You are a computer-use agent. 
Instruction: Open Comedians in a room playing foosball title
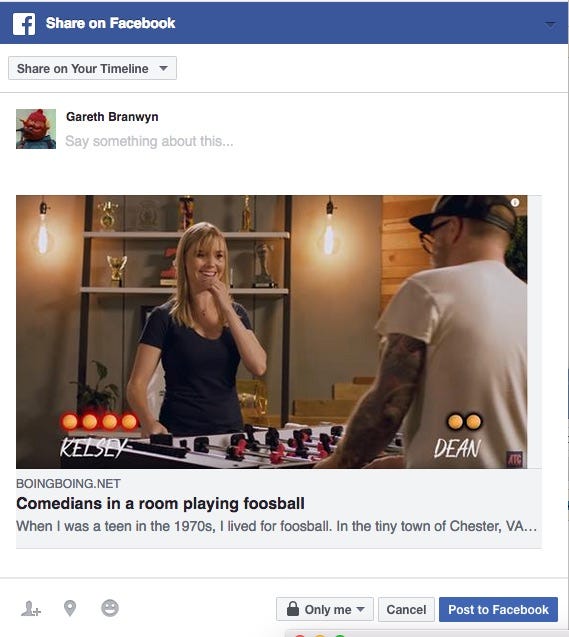pos(160,503)
